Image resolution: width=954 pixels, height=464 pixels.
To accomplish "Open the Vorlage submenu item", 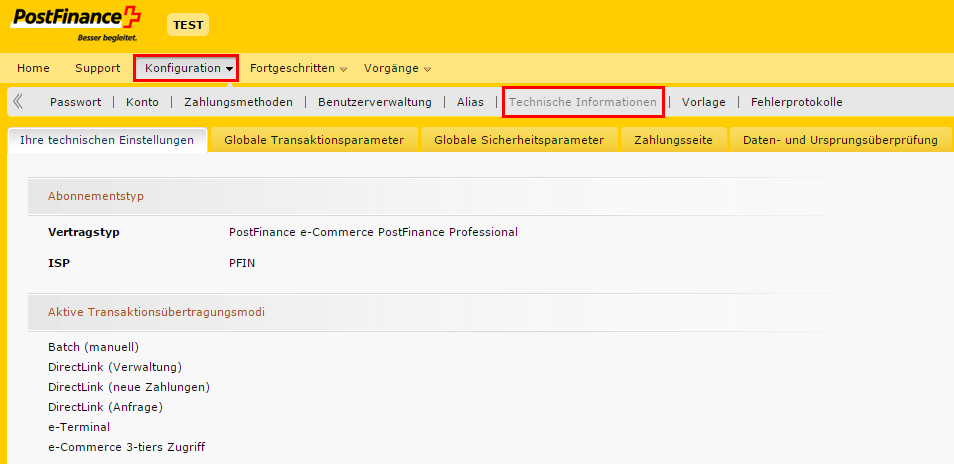I will tap(703, 102).
